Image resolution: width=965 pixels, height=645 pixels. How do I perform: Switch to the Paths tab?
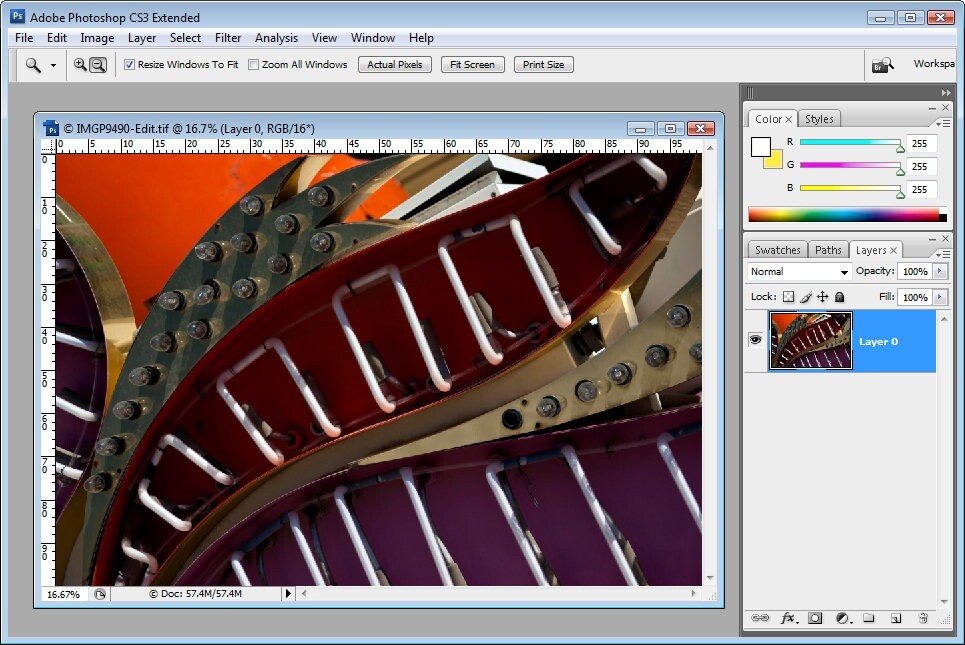tap(828, 250)
